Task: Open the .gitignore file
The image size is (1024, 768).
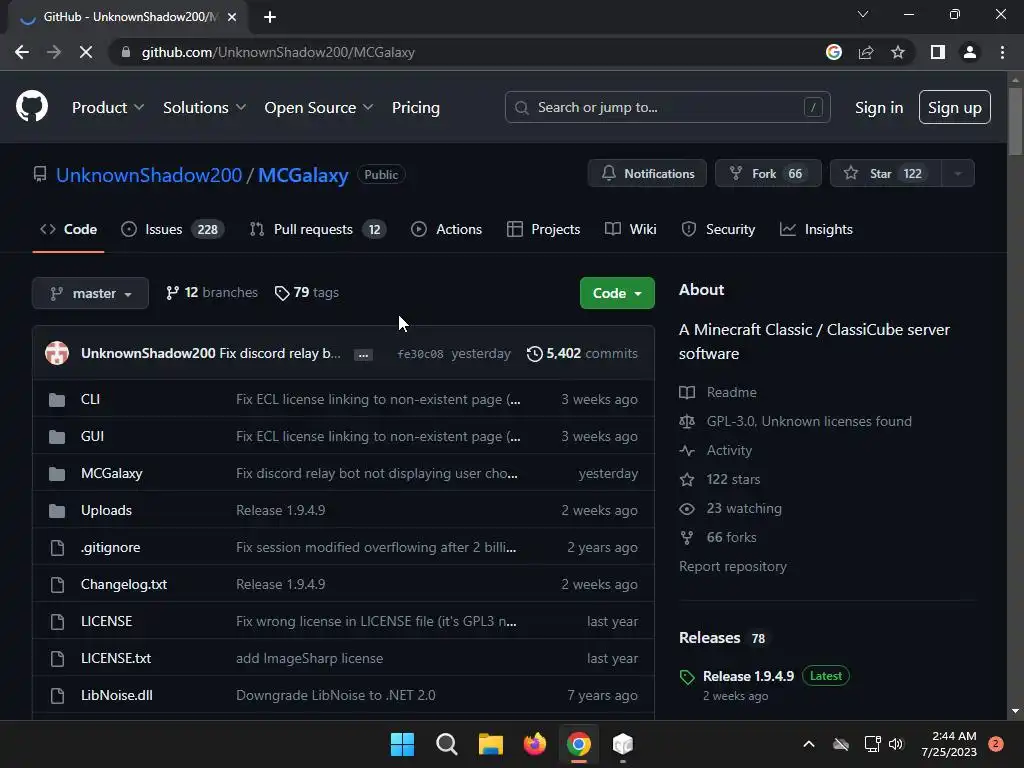Action: click(x=110, y=548)
